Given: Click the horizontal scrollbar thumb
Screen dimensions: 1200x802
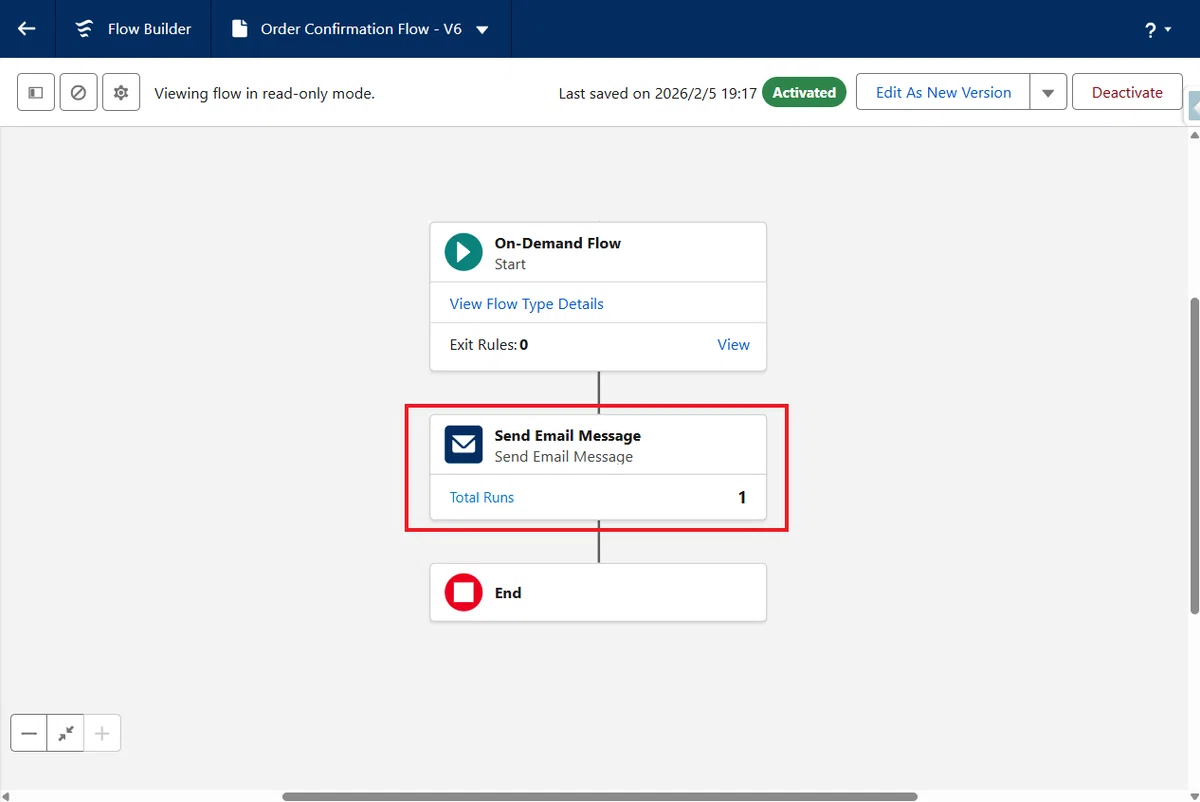Looking at the screenshot, I should (600, 797).
